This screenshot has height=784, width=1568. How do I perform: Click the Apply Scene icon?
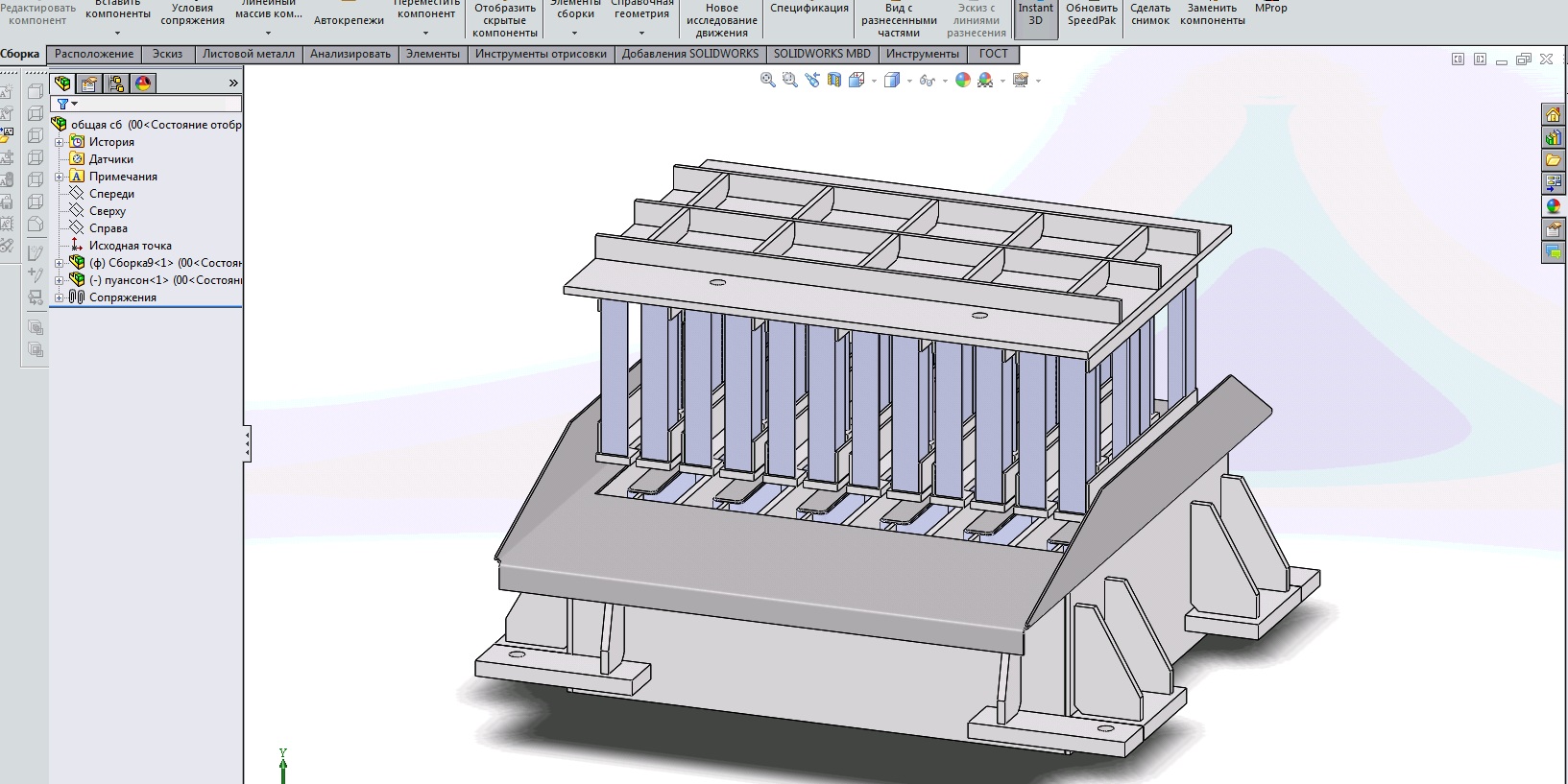click(985, 81)
